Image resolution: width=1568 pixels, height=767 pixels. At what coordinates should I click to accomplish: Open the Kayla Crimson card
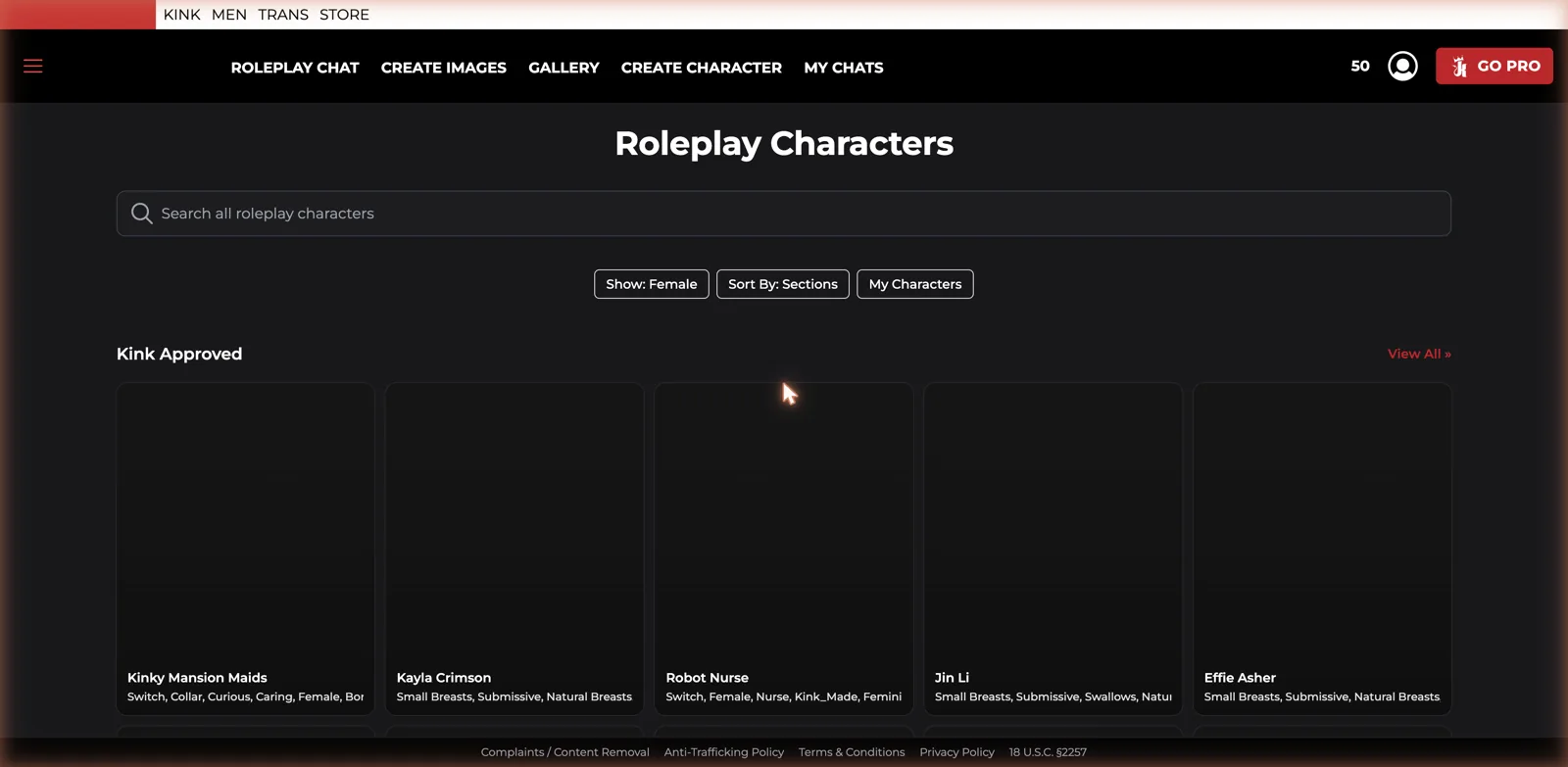[514, 549]
